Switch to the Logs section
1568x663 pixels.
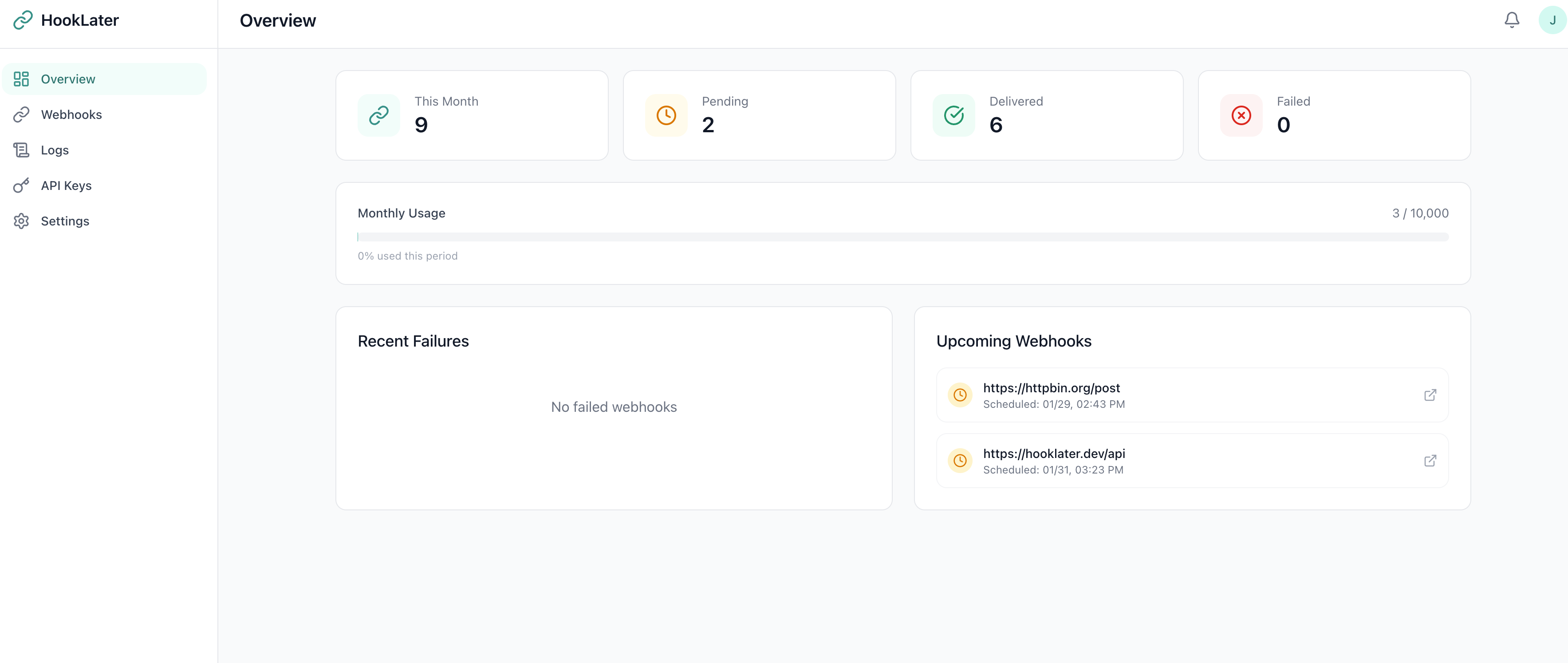(x=55, y=150)
